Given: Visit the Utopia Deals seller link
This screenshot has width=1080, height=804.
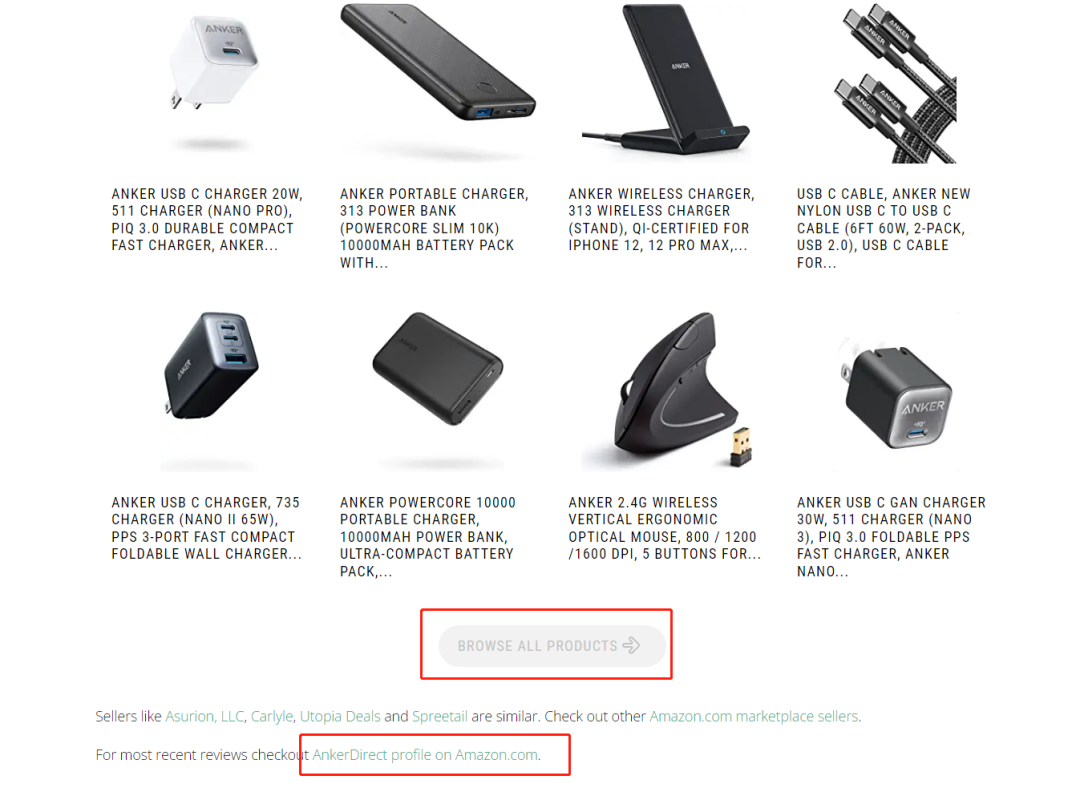Looking at the screenshot, I should coord(340,717).
